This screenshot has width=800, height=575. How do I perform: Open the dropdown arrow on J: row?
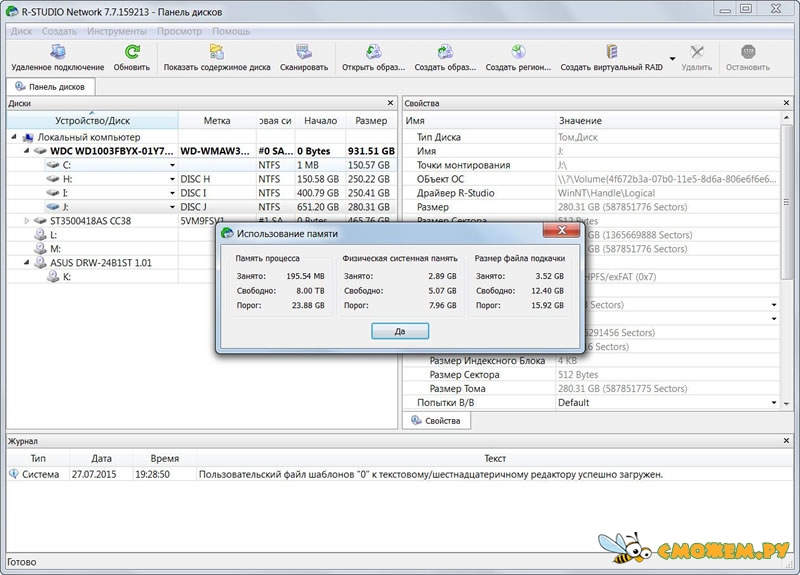[172, 207]
